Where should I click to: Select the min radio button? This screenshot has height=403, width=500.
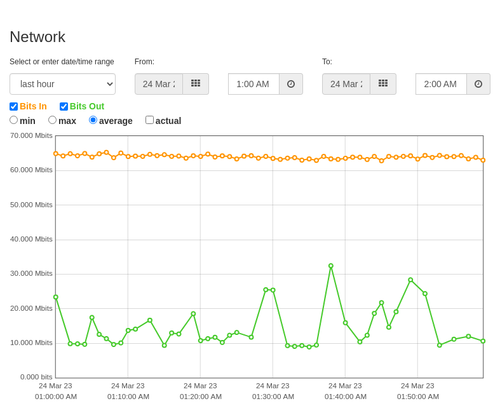13,120
